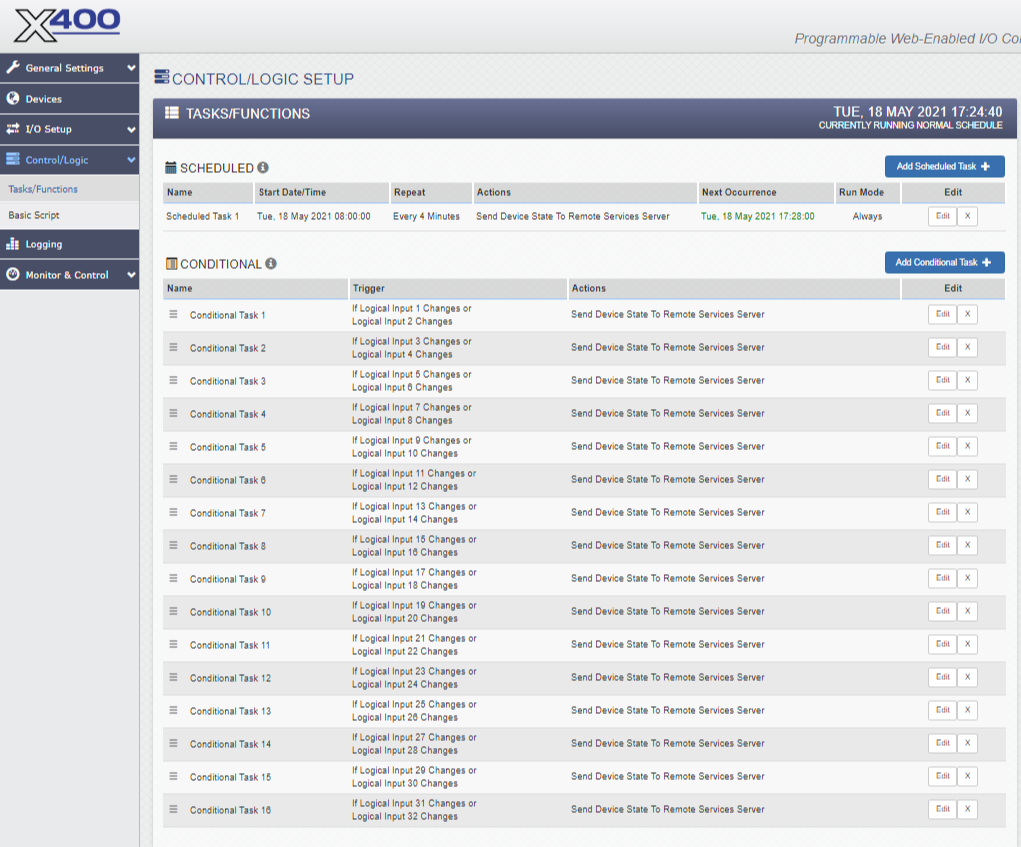Remove Conditional Task 12 via X button
1021x847 pixels.
(967, 677)
